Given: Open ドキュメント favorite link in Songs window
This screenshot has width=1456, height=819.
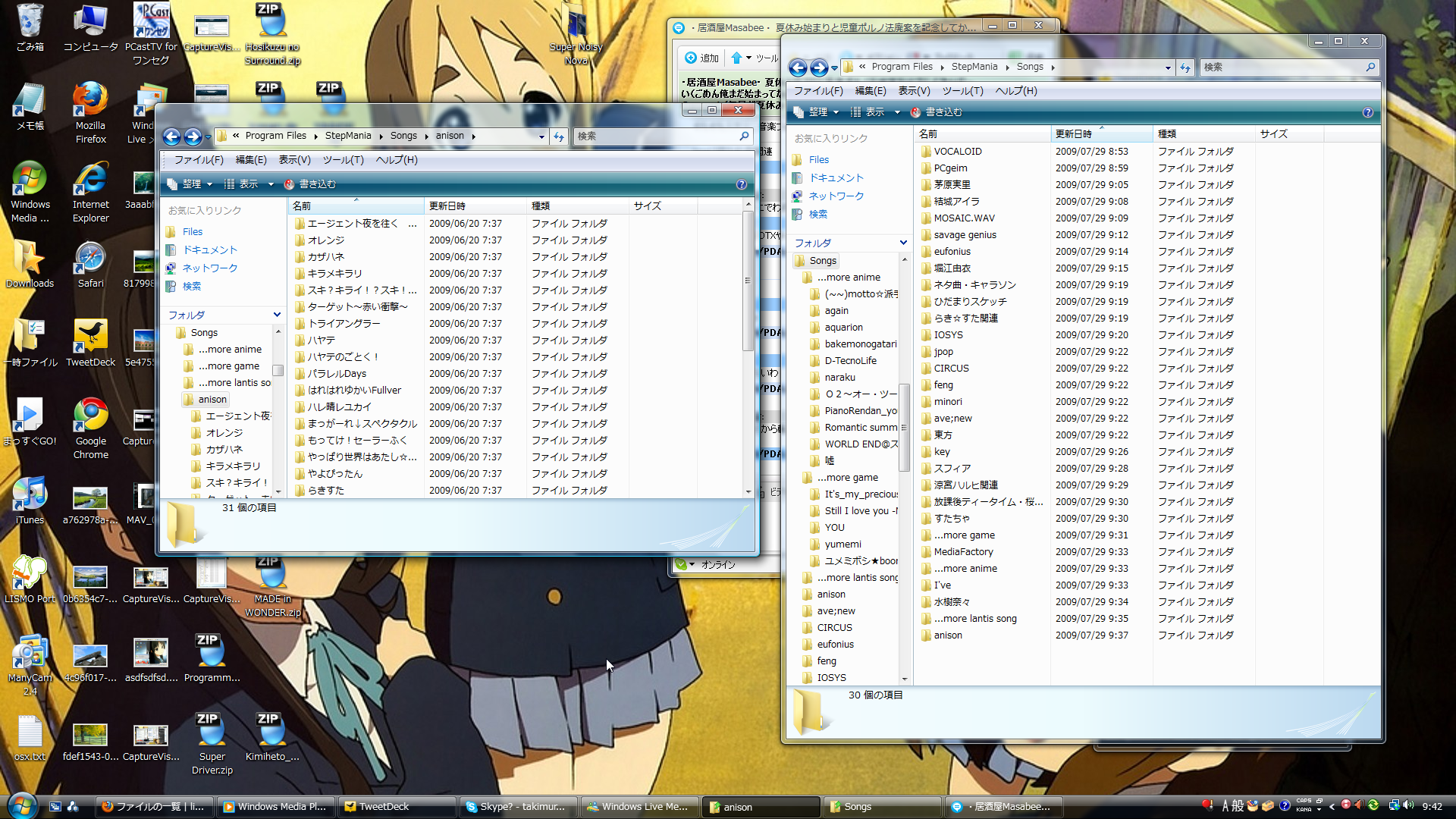Looking at the screenshot, I should click(836, 177).
